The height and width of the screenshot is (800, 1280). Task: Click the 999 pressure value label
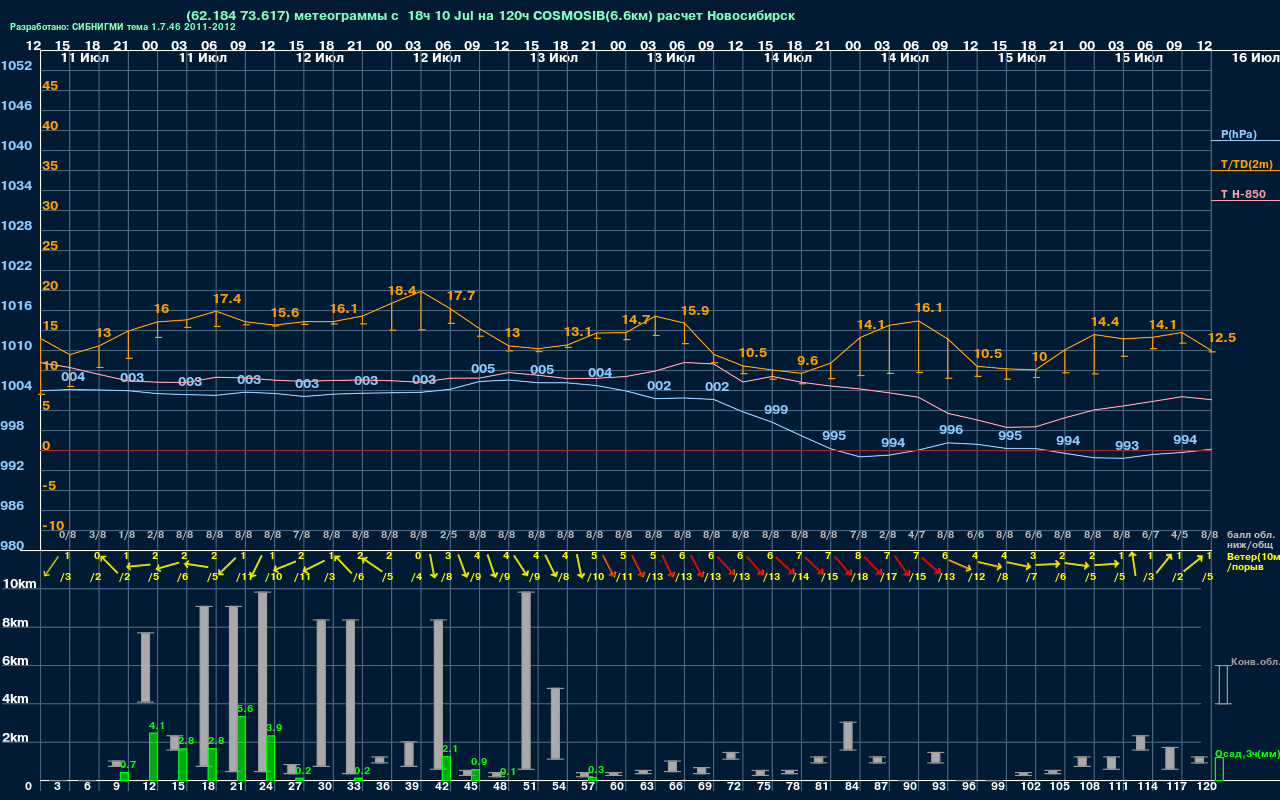pyautogui.click(x=776, y=411)
